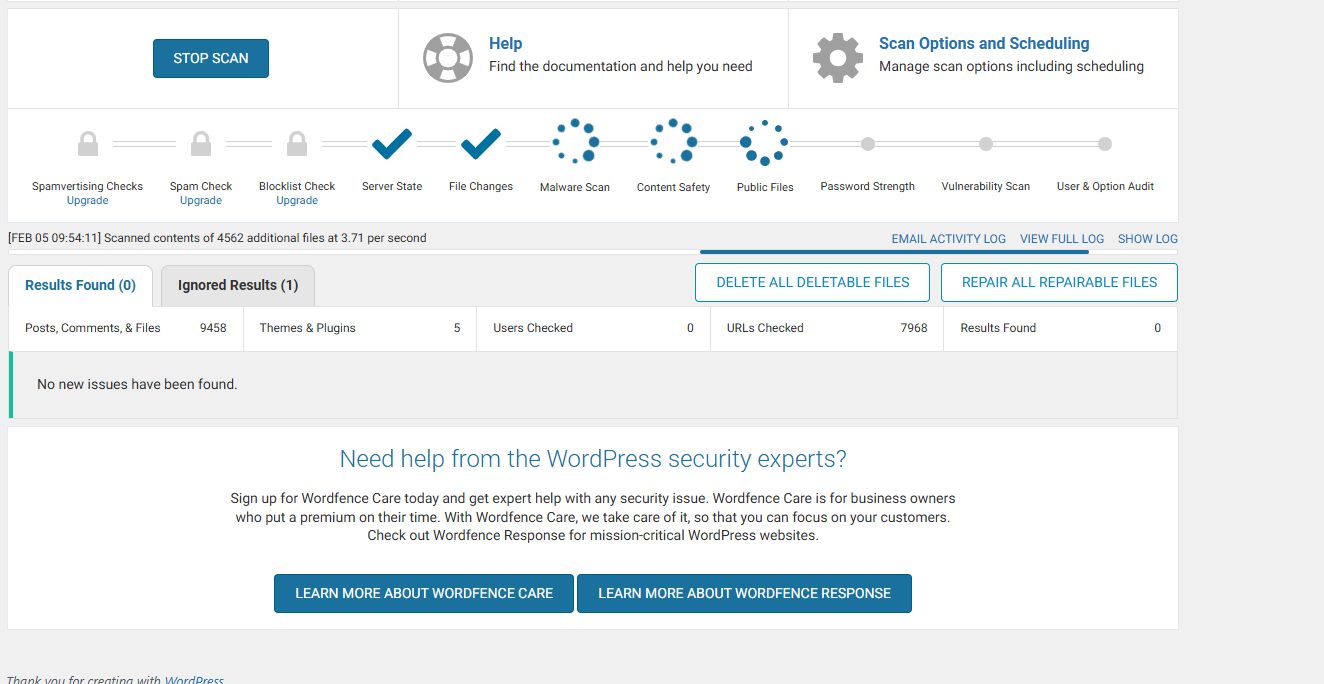
Task: Click Upgrade link under Spamvertising Checks
Action: [87, 200]
